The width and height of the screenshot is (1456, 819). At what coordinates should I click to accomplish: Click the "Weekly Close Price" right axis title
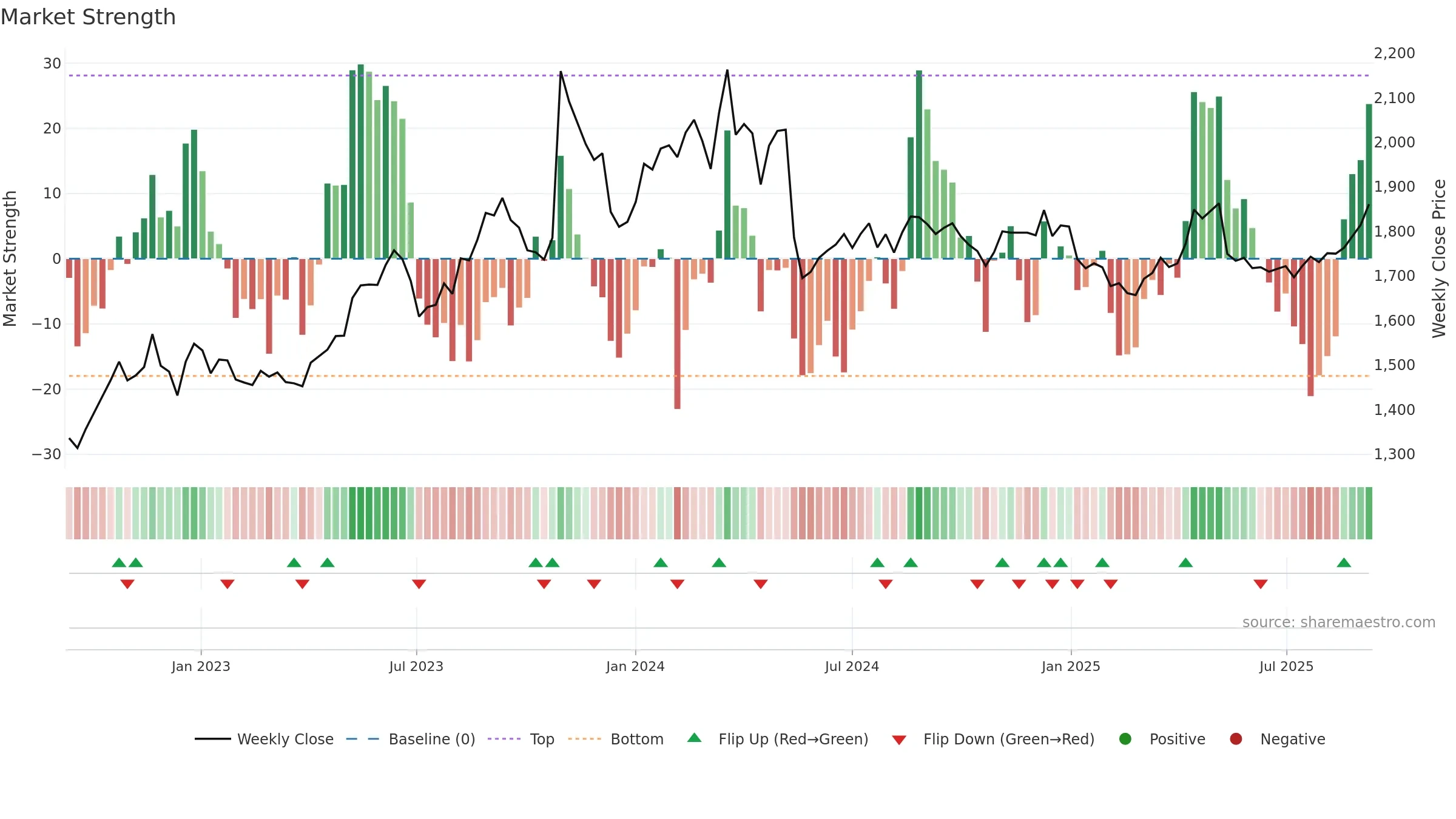(x=1439, y=258)
